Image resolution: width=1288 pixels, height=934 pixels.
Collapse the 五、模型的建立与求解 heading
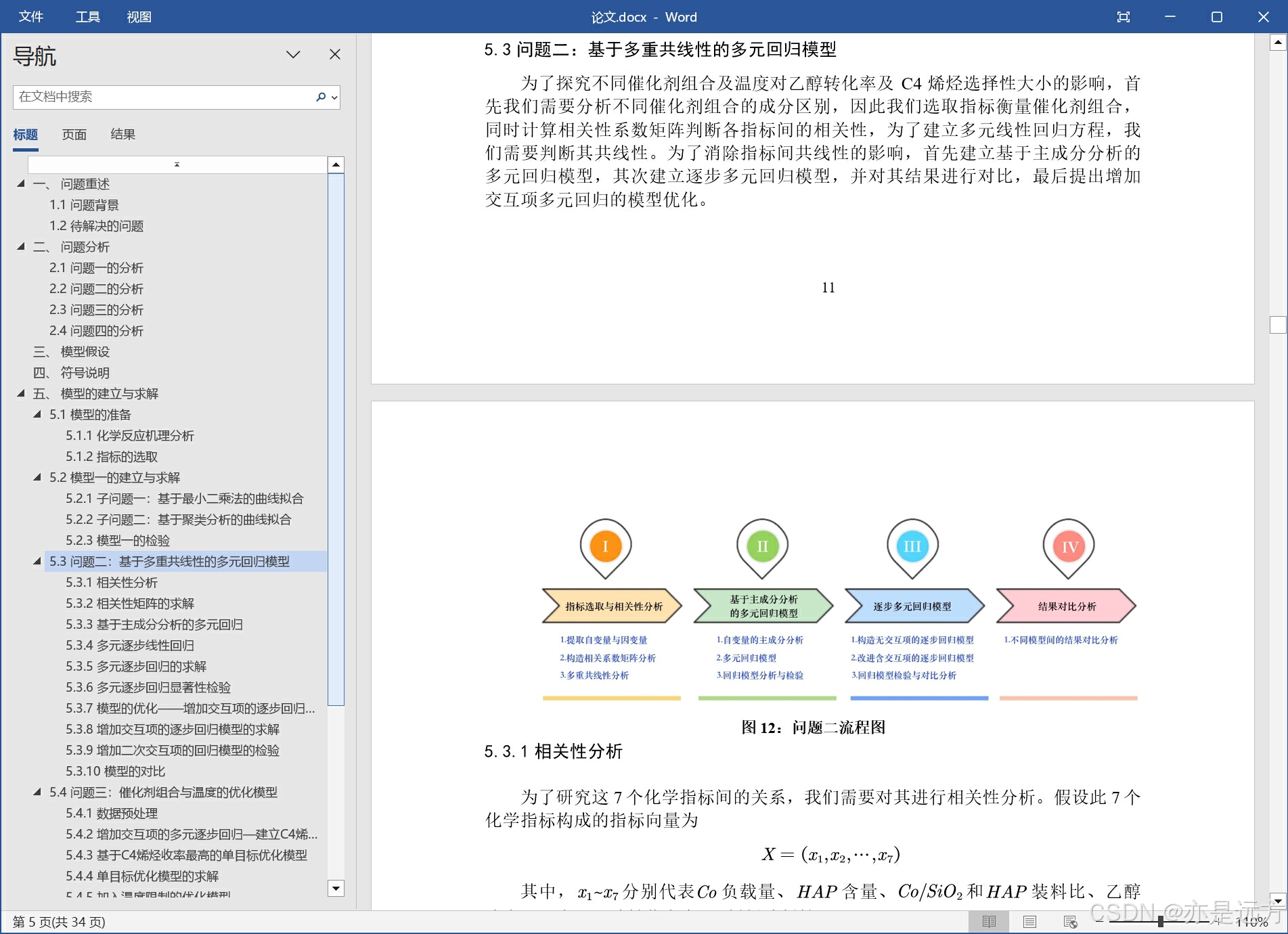pyautogui.click(x=21, y=393)
